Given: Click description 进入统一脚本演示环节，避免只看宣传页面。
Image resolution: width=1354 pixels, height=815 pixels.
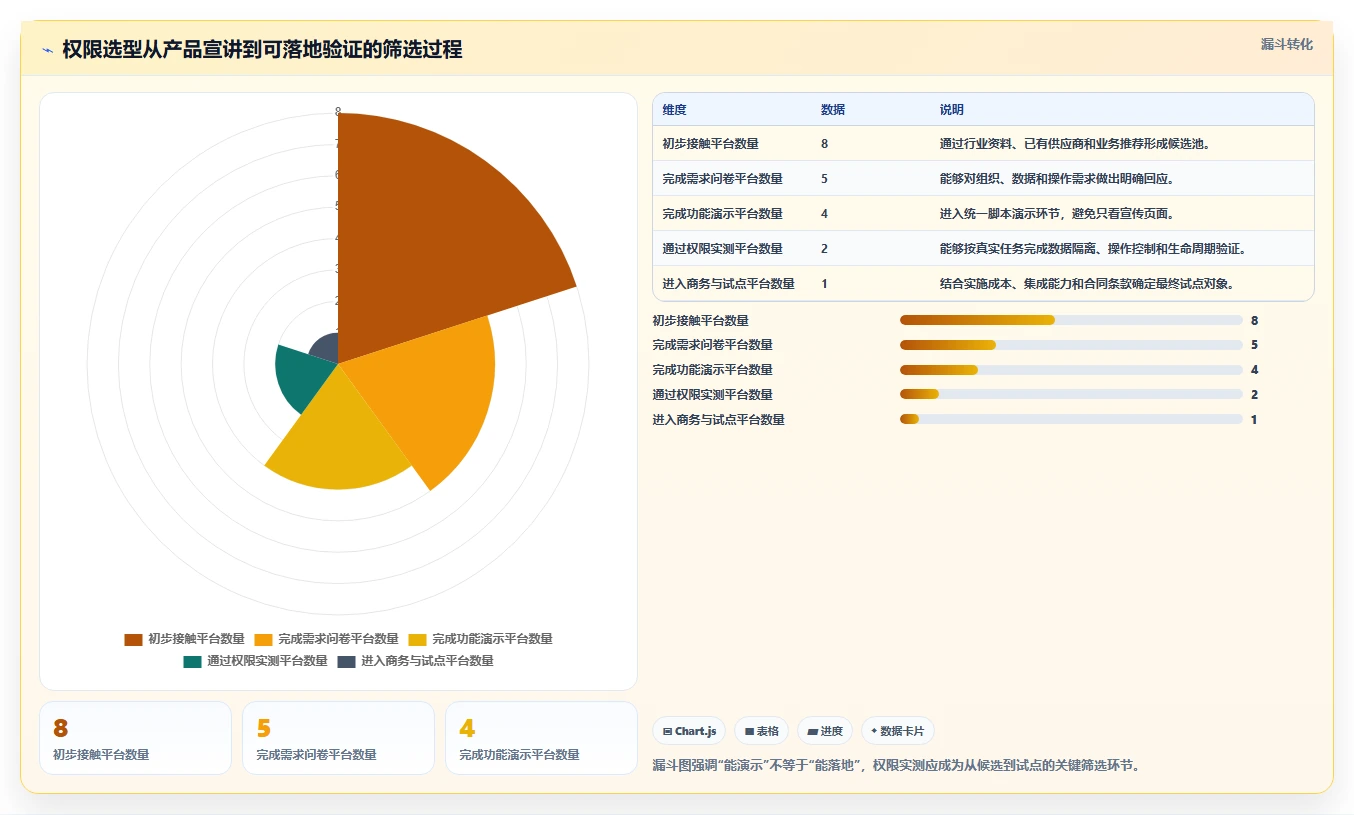Looking at the screenshot, I should [1057, 214].
